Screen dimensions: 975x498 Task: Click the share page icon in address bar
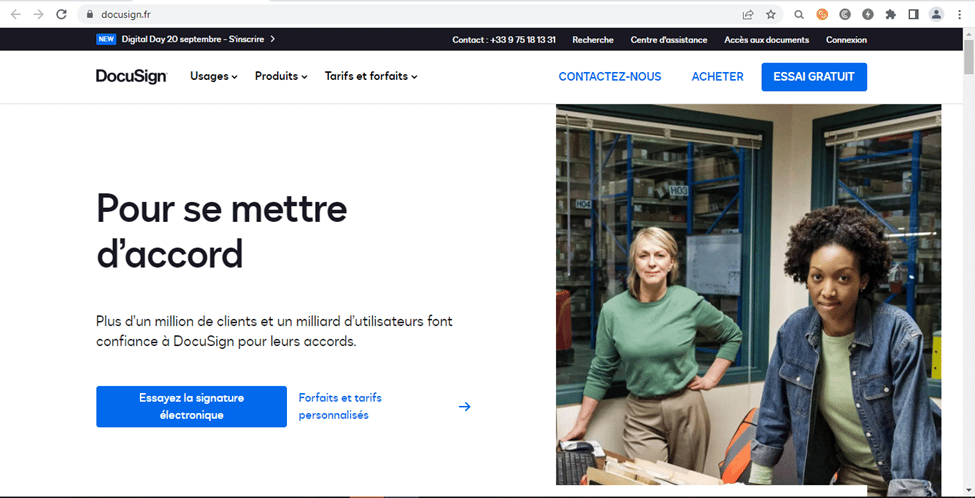pyautogui.click(x=748, y=14)
